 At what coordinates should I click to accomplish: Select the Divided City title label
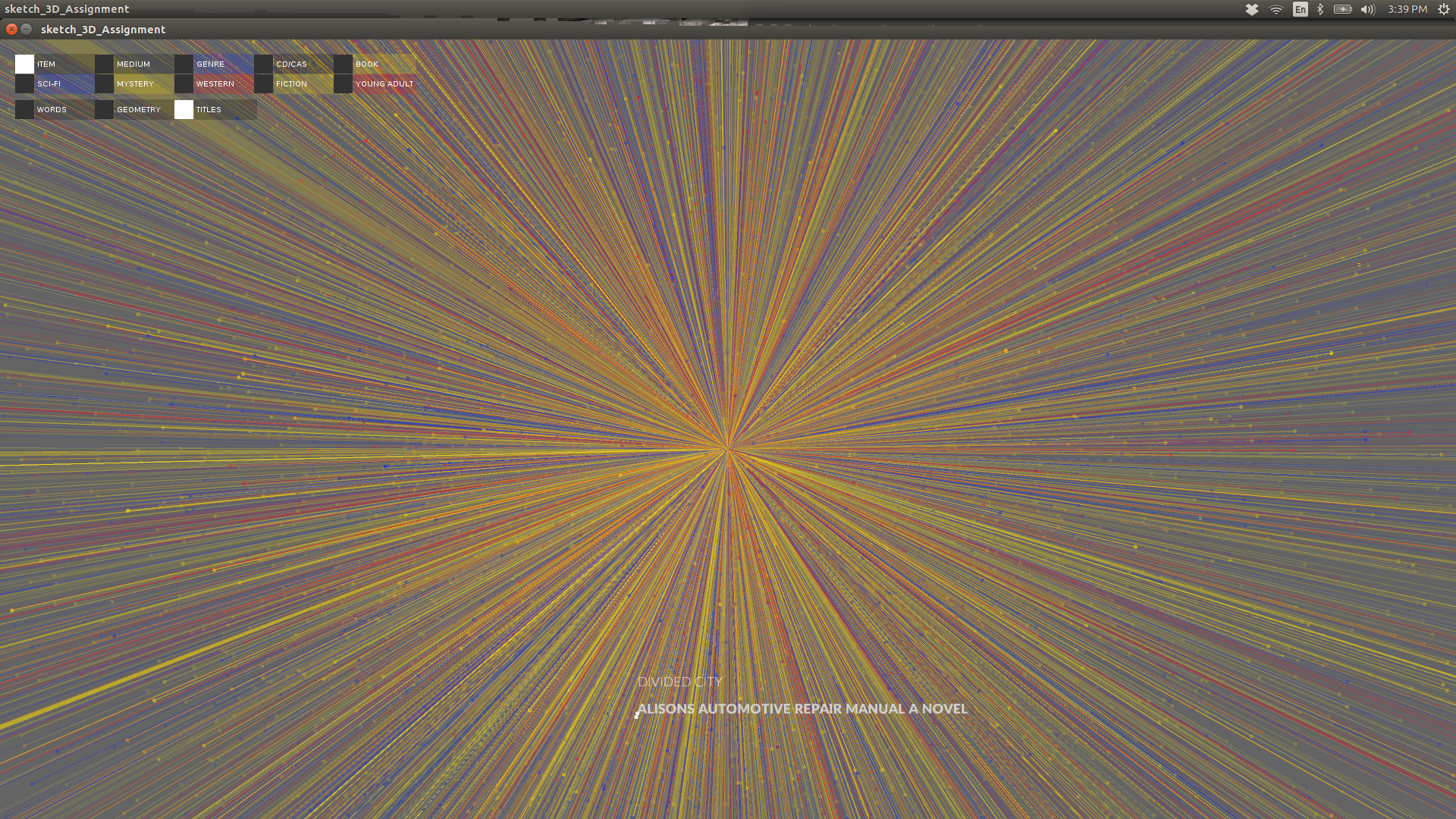point(679,682)
